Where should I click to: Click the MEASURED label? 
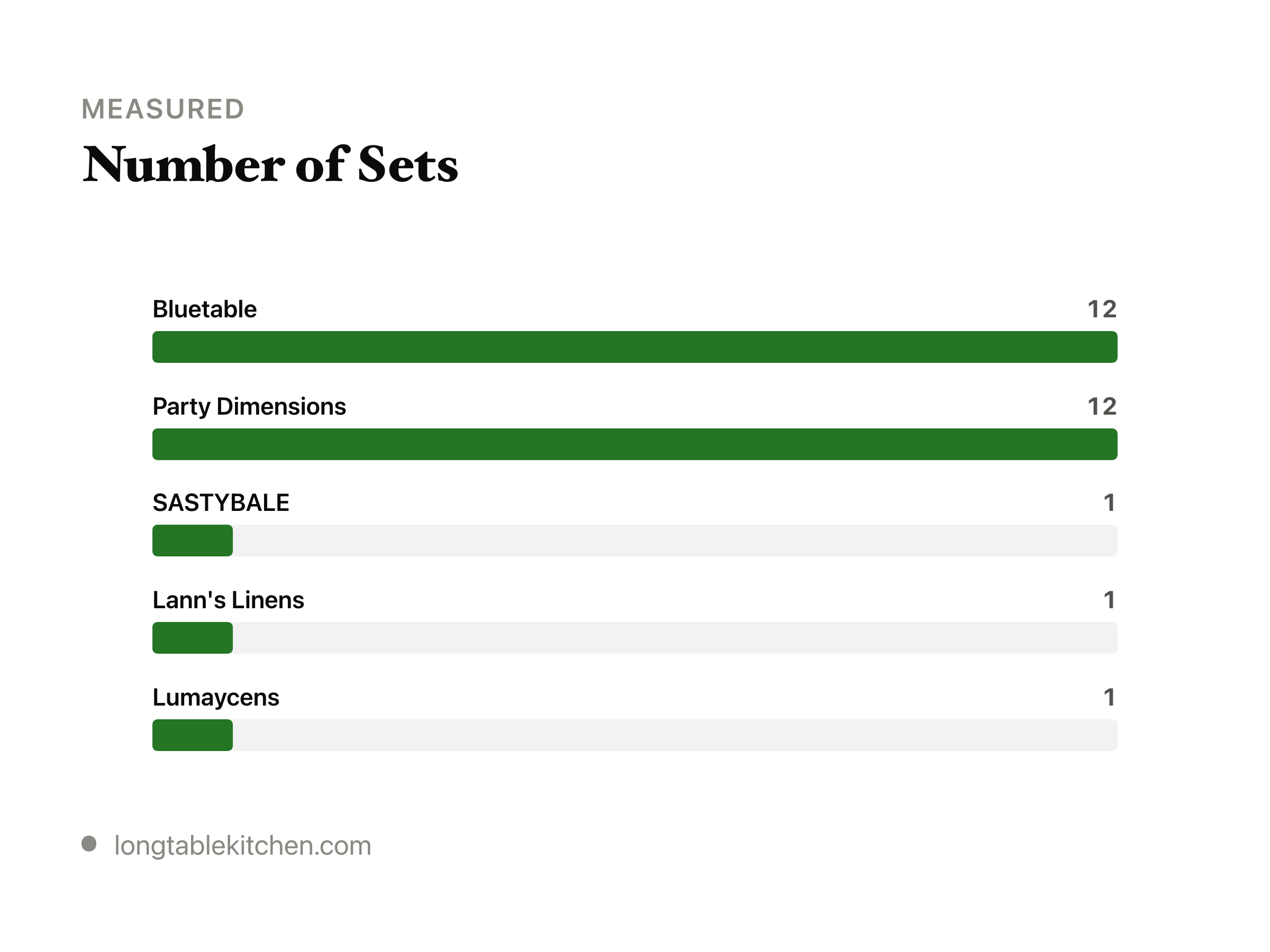point(163,109)
